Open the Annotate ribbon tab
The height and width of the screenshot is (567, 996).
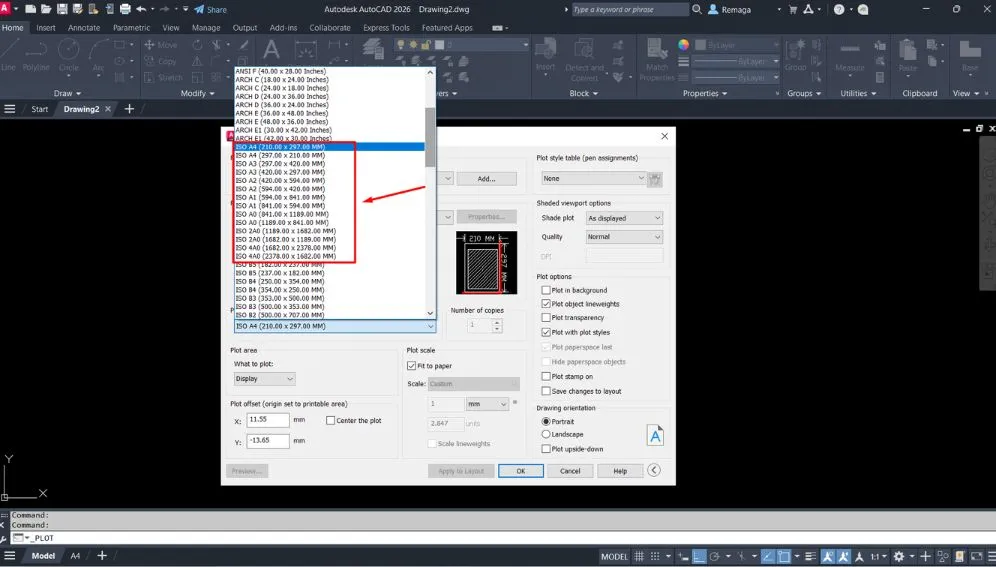84,28
